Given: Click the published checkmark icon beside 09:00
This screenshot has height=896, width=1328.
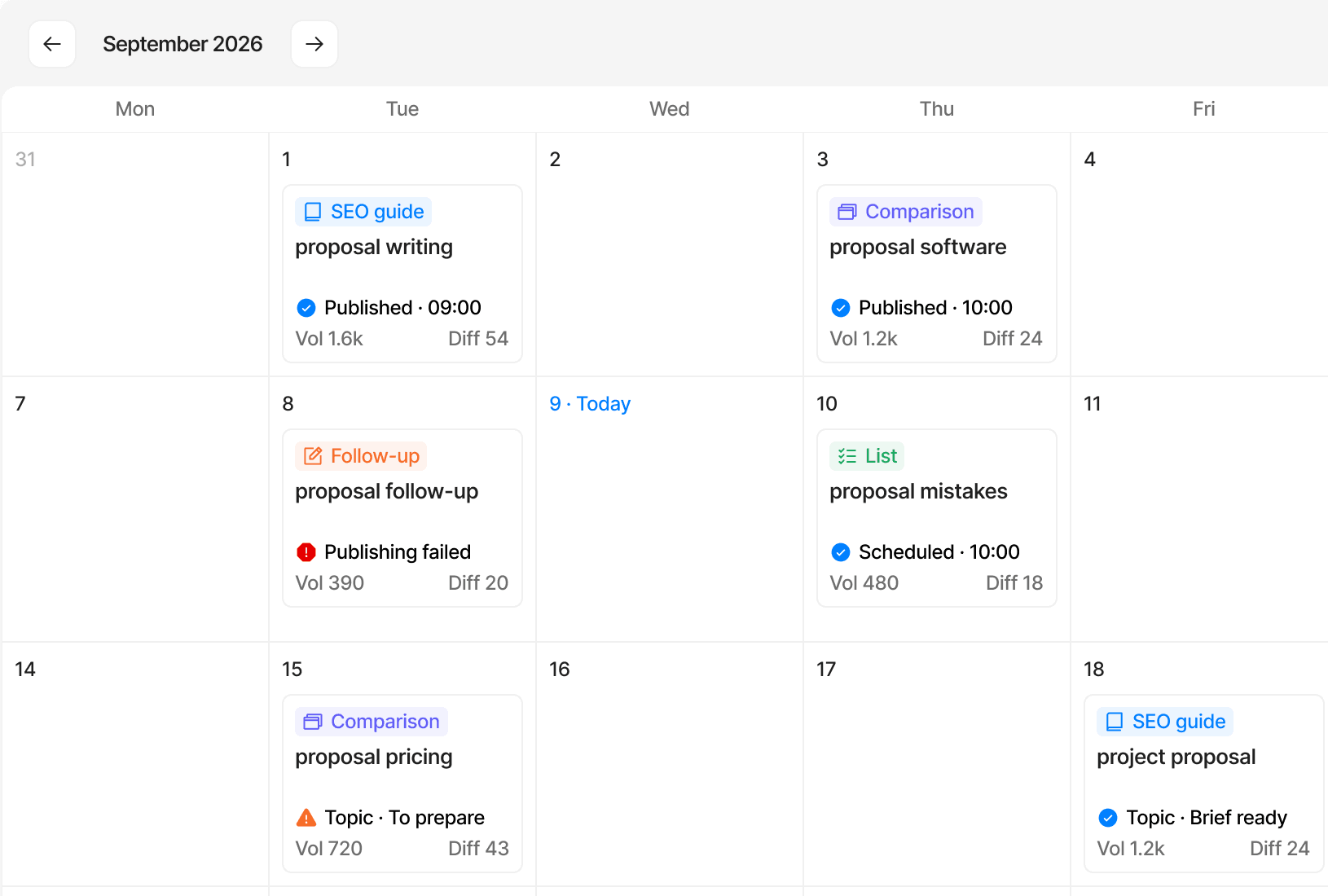Looking at the screenshot, I should coord(306,308).
